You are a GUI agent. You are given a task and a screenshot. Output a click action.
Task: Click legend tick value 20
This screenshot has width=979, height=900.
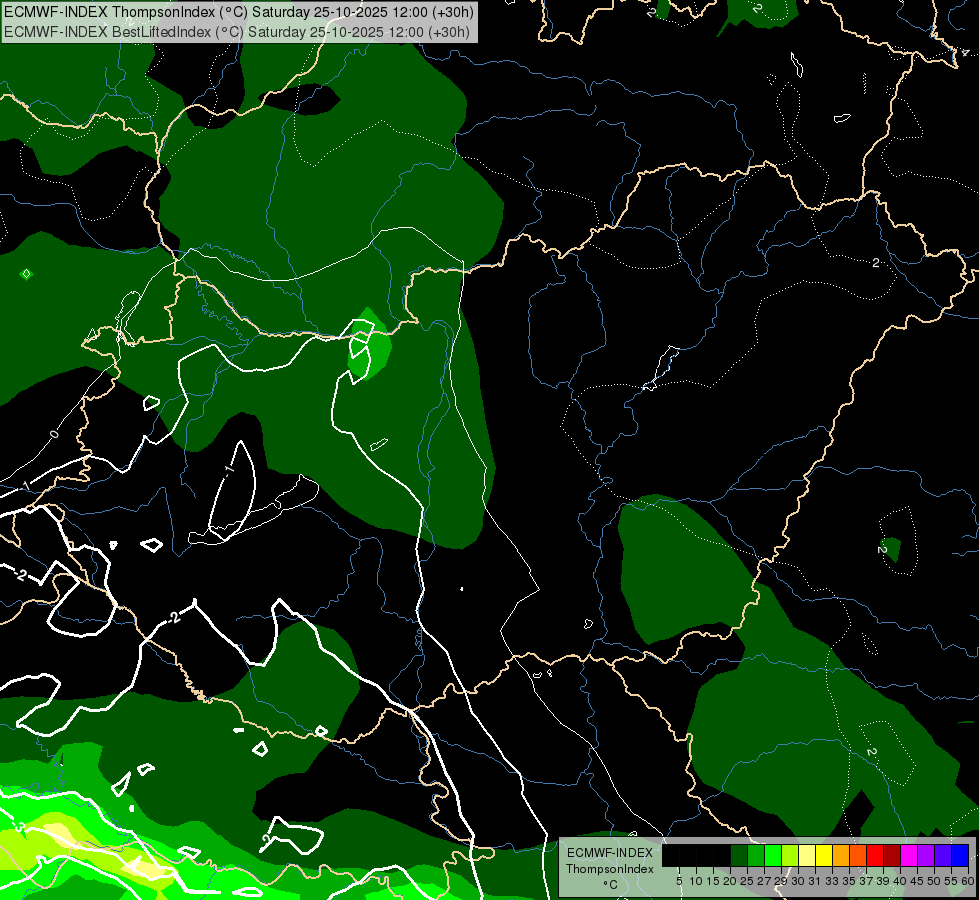coord(730,881)
